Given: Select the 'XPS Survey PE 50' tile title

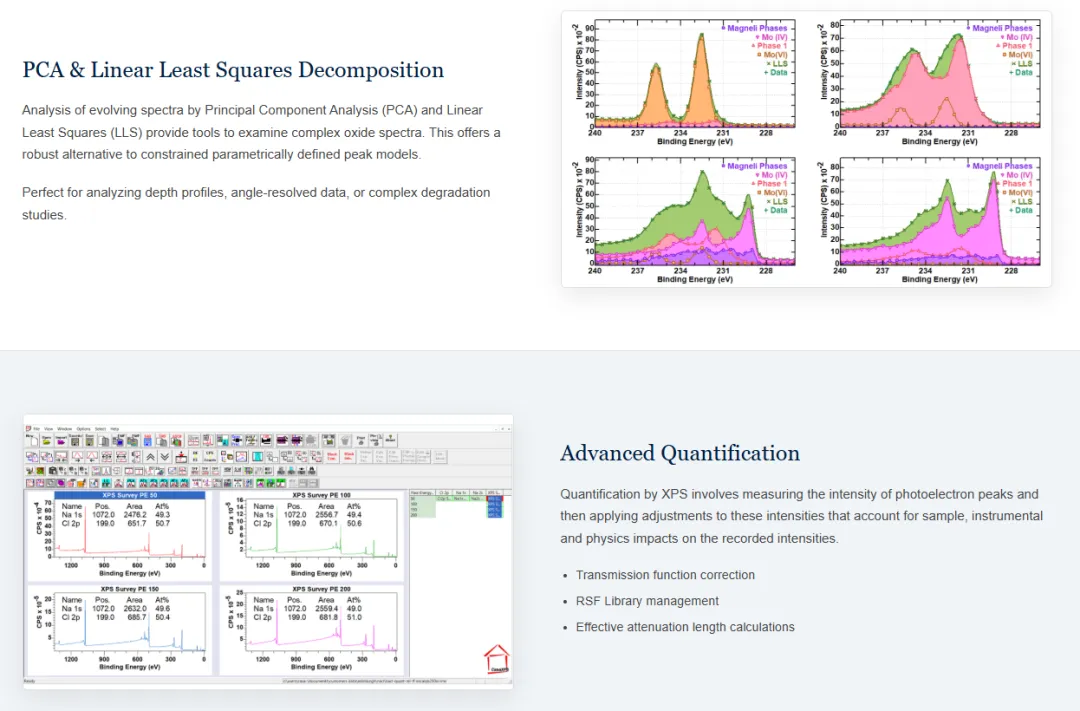Looking at the screenshot, I should 129,495.
